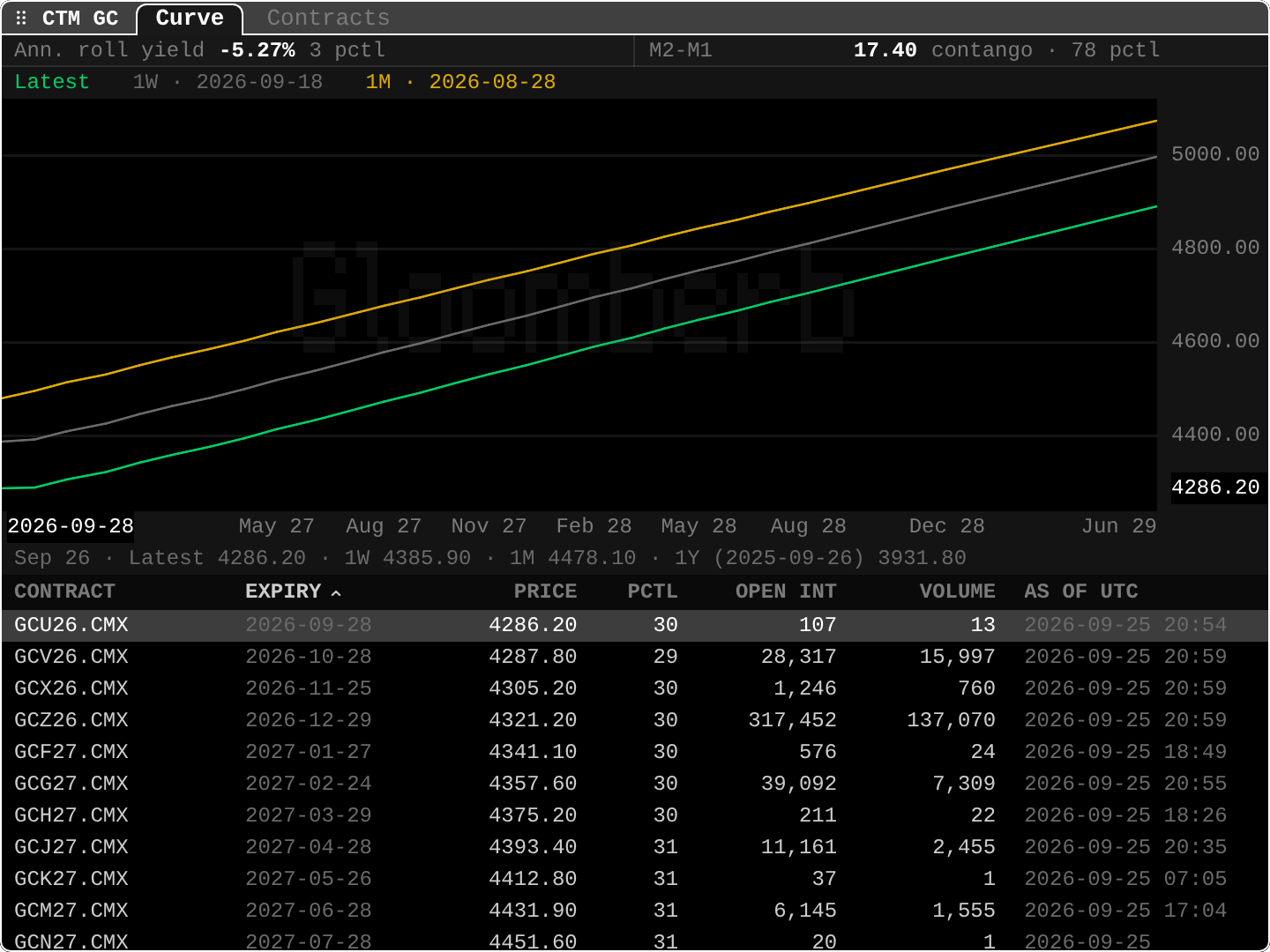This screenshot has width=1270, height=952.
Task: Sort by OPEN INT column header
Action: (786, 591)
